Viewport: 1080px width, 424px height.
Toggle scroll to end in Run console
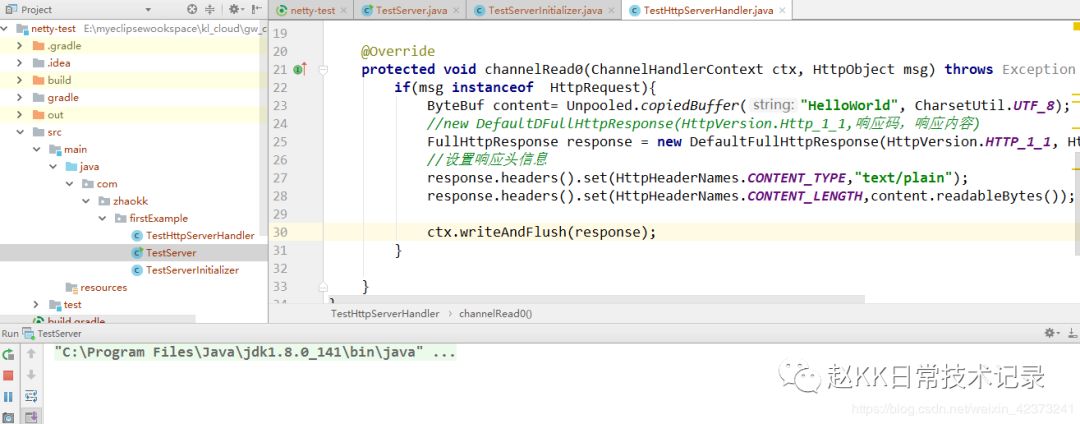point(31,417)
